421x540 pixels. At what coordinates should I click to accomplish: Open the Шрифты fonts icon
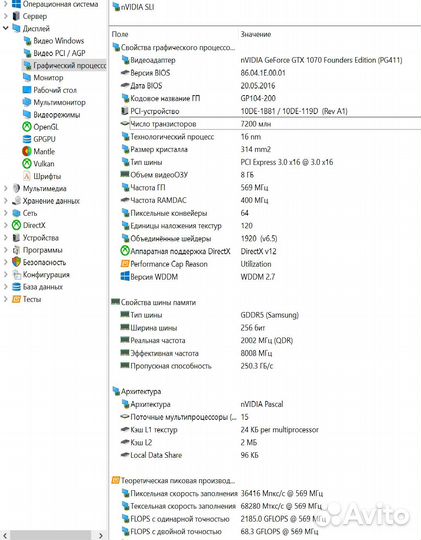pyautogui.click(x=27, y=176)
